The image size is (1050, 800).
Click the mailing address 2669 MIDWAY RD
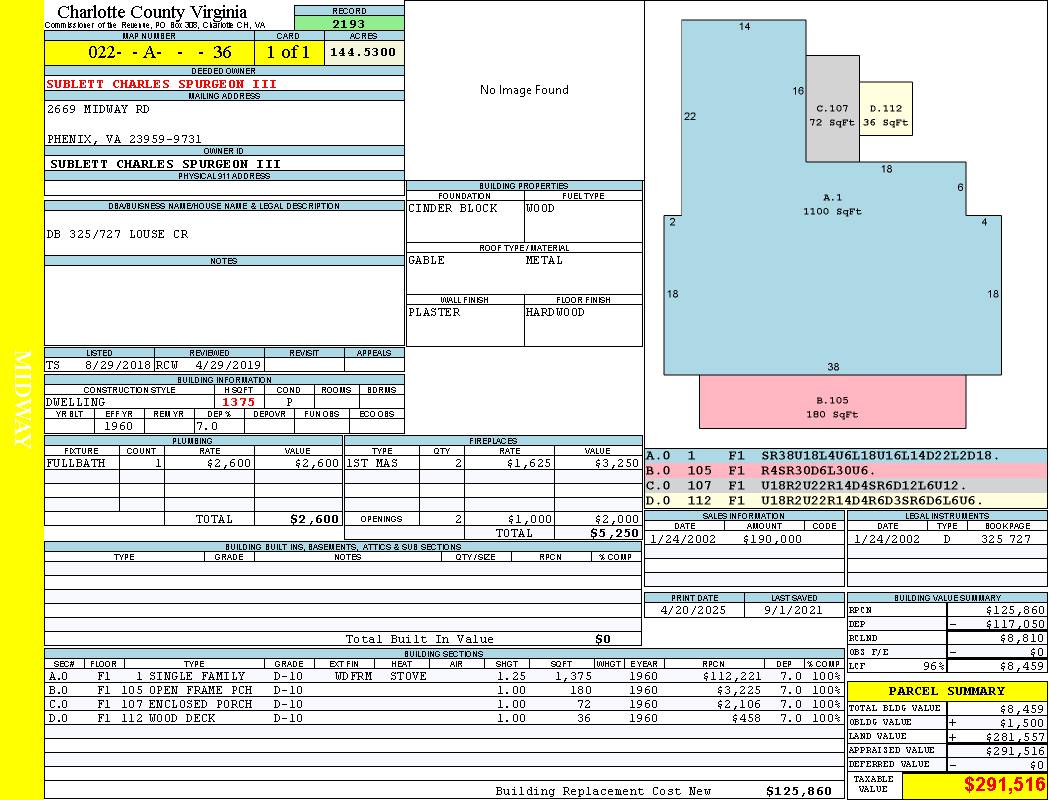tap(98, 109)
